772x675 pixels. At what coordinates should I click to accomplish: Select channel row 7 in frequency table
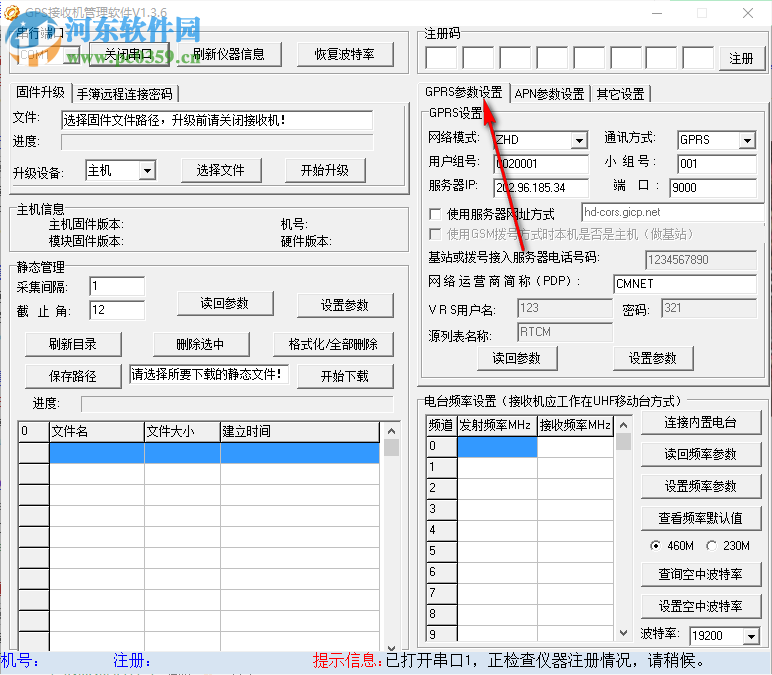(441, 593)
